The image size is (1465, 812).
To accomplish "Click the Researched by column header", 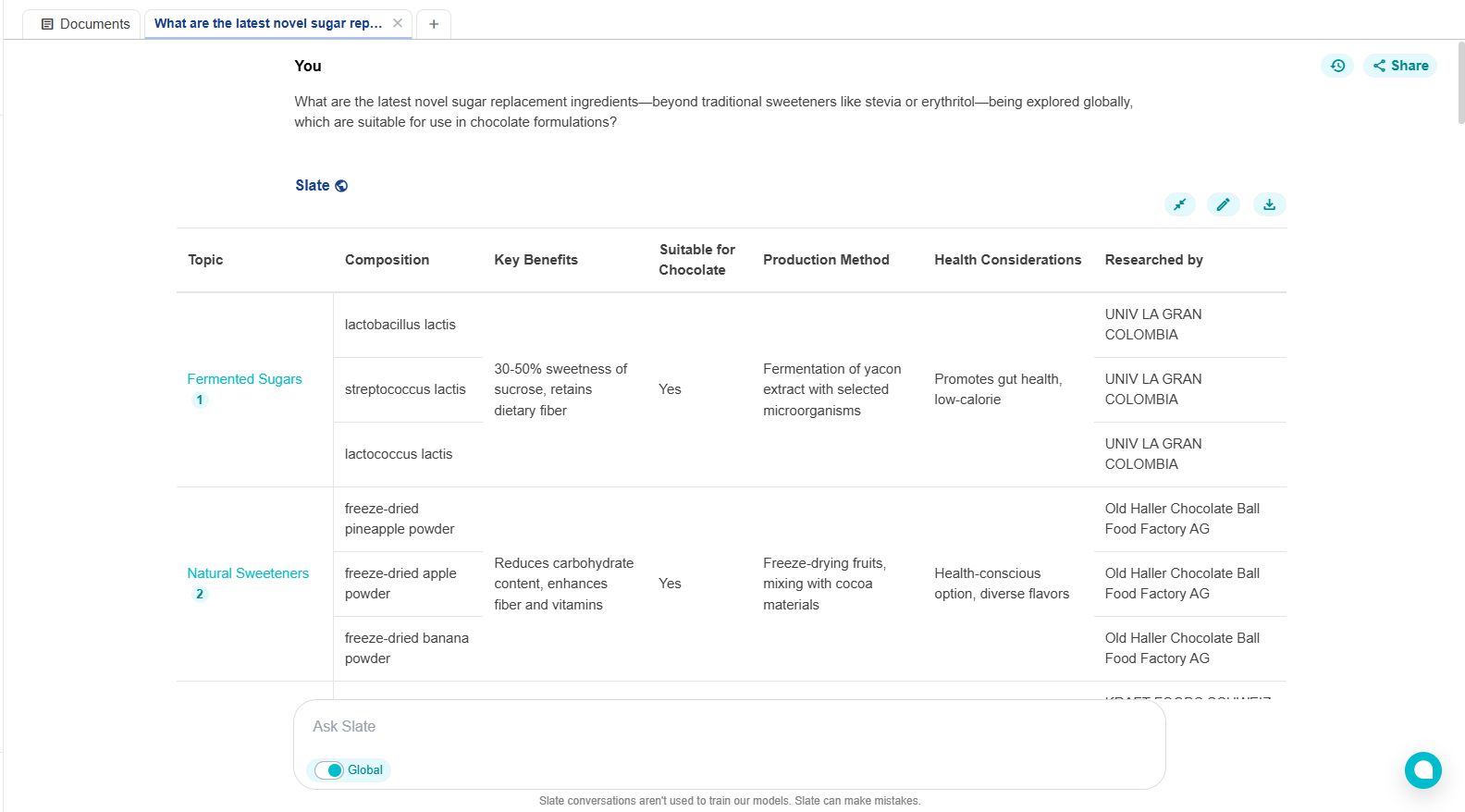I will [x=1153, y=260].
